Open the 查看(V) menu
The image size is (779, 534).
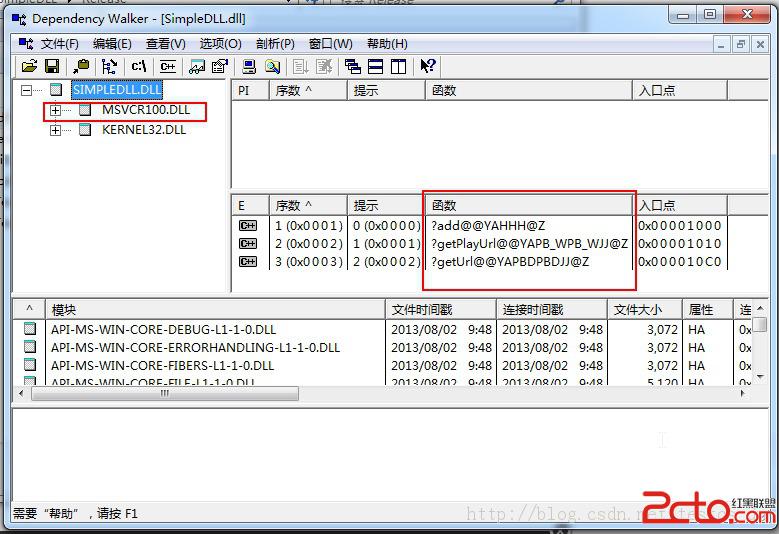pos(165,44)
